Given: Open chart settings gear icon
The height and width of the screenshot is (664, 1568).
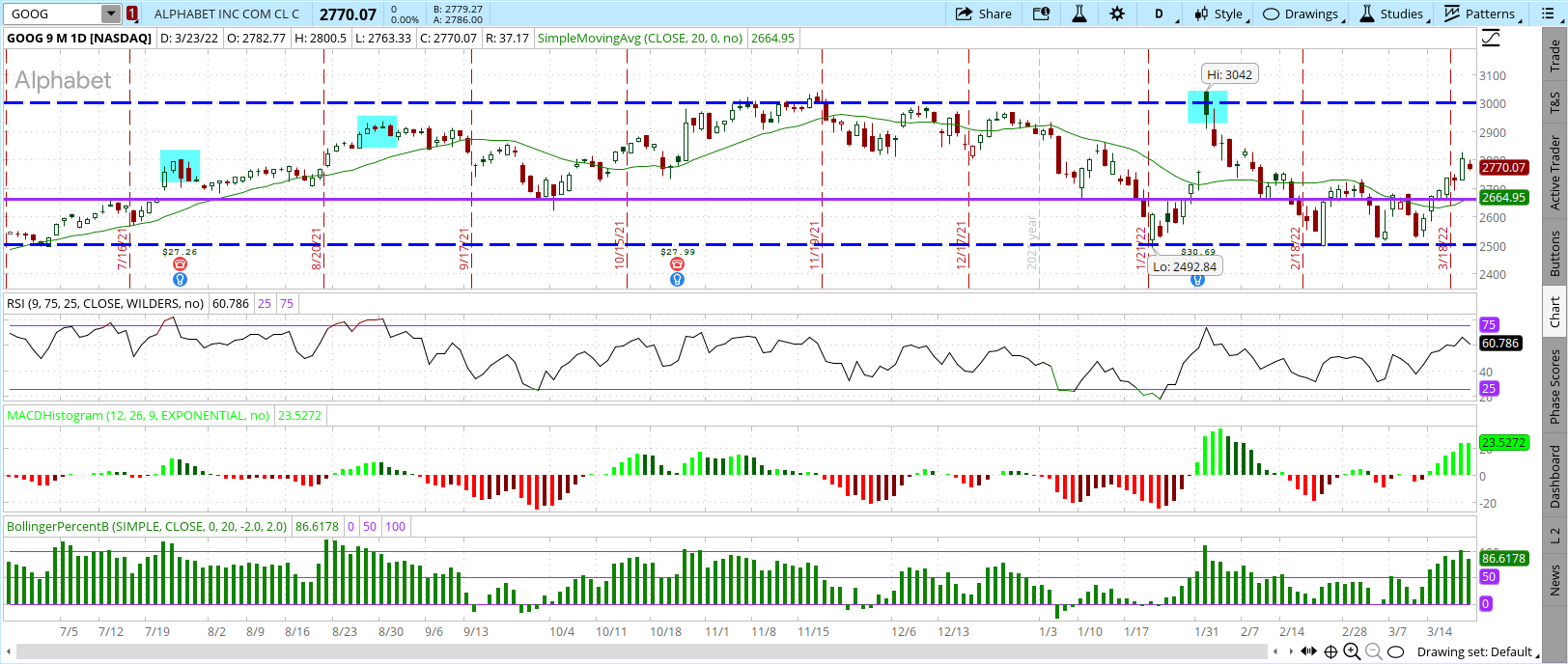Looking at the screenshot, I should click(x=1117, y=14).
